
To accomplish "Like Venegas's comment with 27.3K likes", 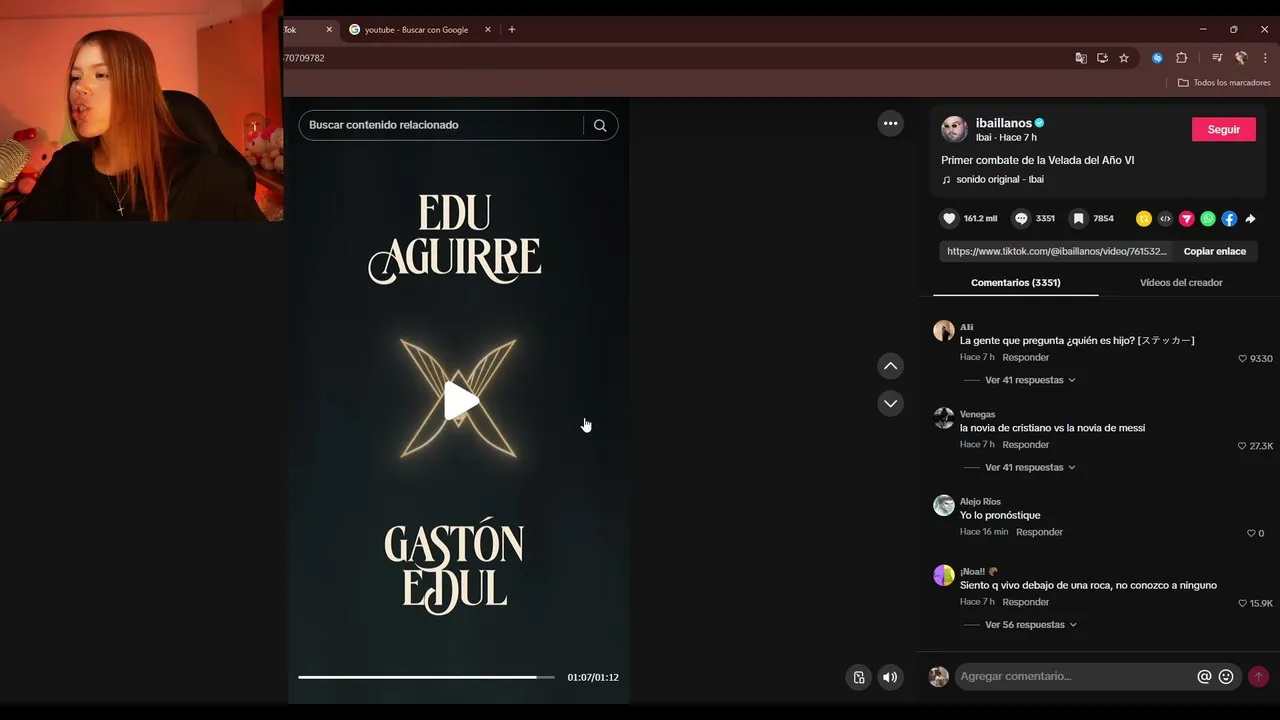I will click(x=1243, y=446).
